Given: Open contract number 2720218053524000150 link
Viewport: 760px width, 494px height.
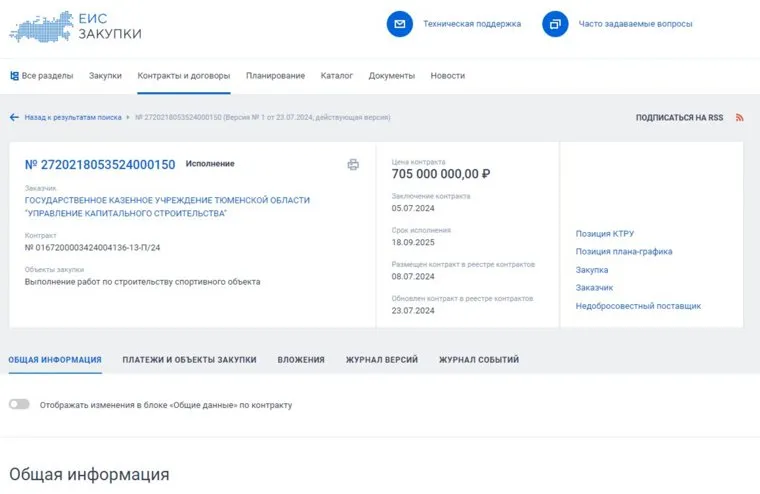Looking at the screenshot, I should (100, 165).
